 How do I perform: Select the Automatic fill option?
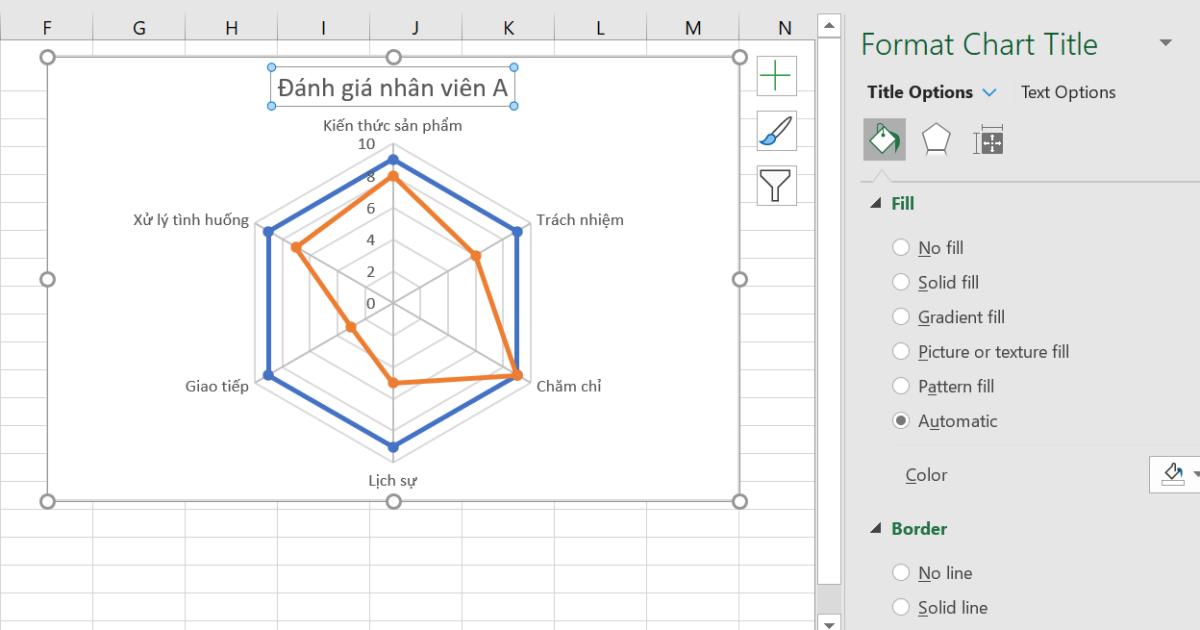pos(901,421)
